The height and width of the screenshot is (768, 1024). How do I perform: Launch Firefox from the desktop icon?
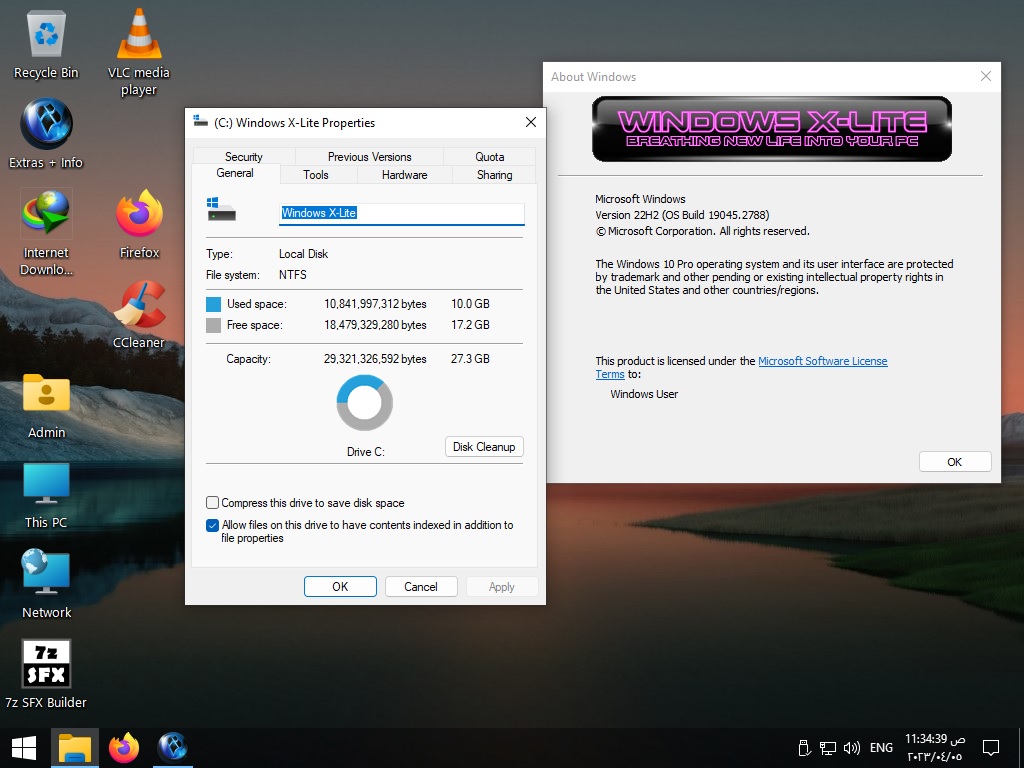(139, 224)
